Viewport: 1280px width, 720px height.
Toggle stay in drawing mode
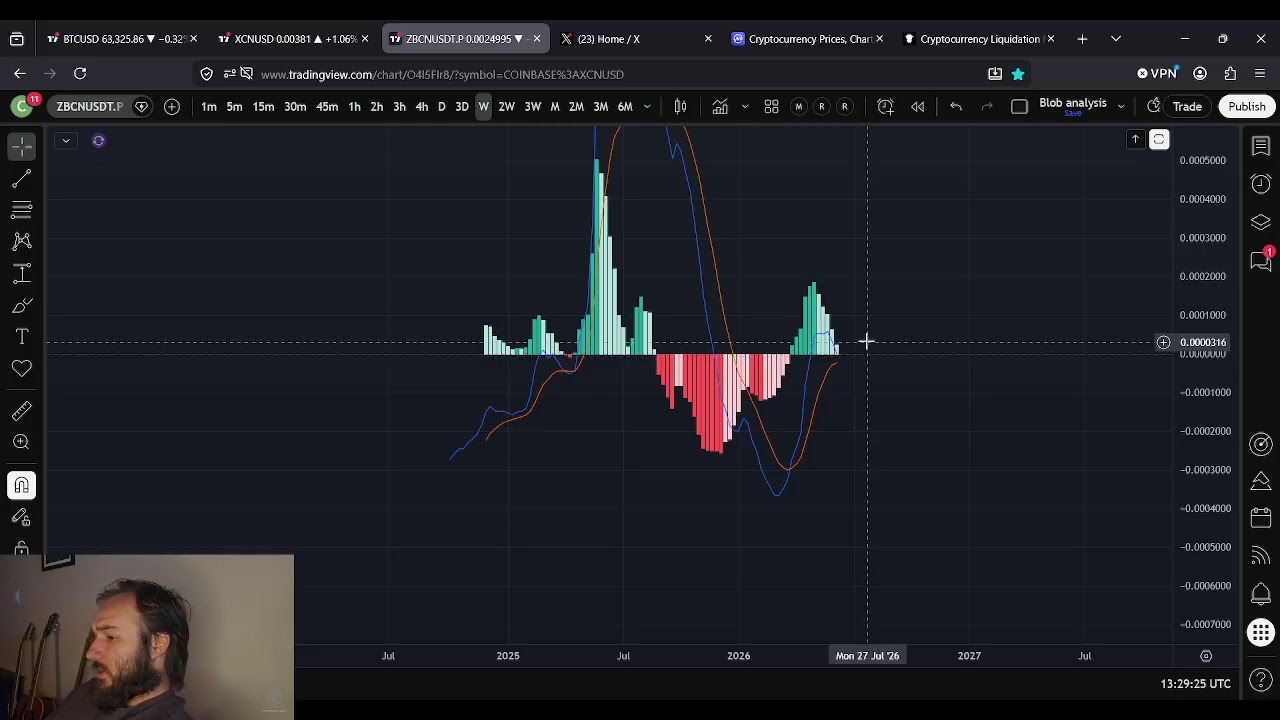click(x=21, y=517)
